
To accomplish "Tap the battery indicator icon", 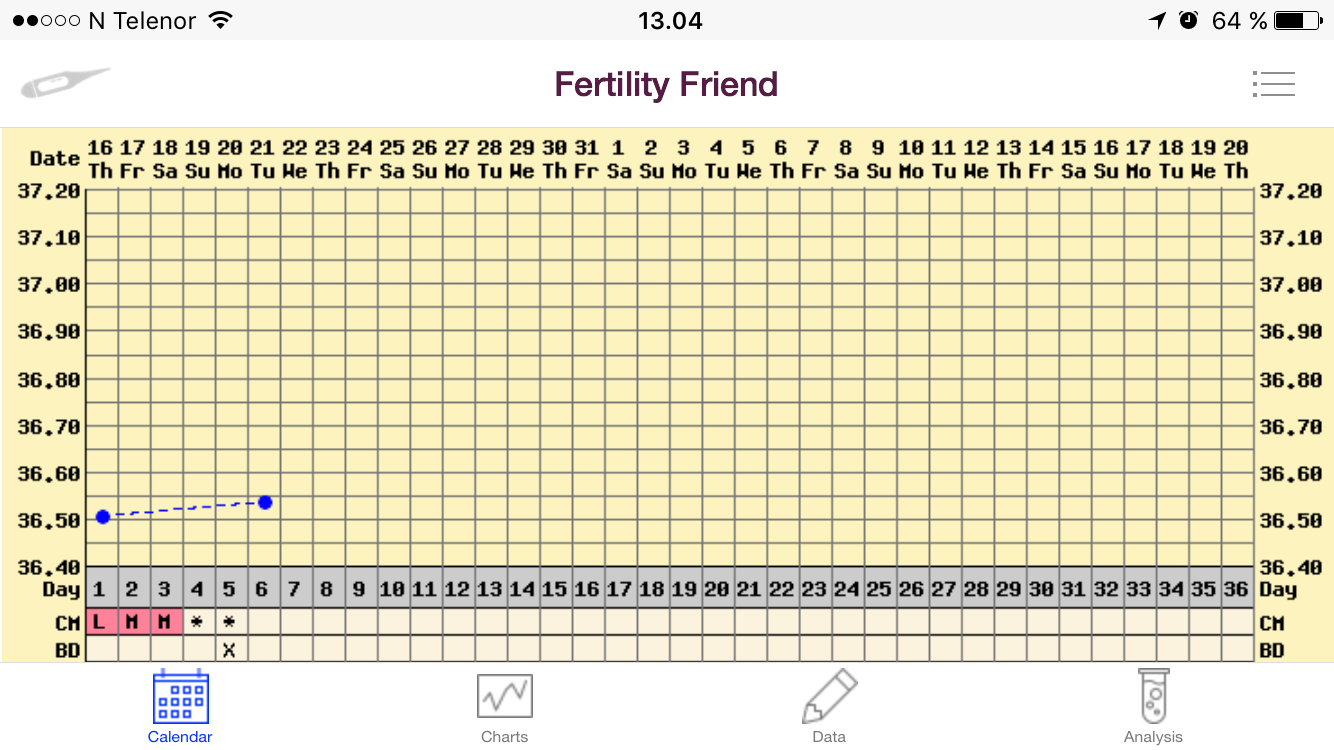I will [x=1297, y=20].
